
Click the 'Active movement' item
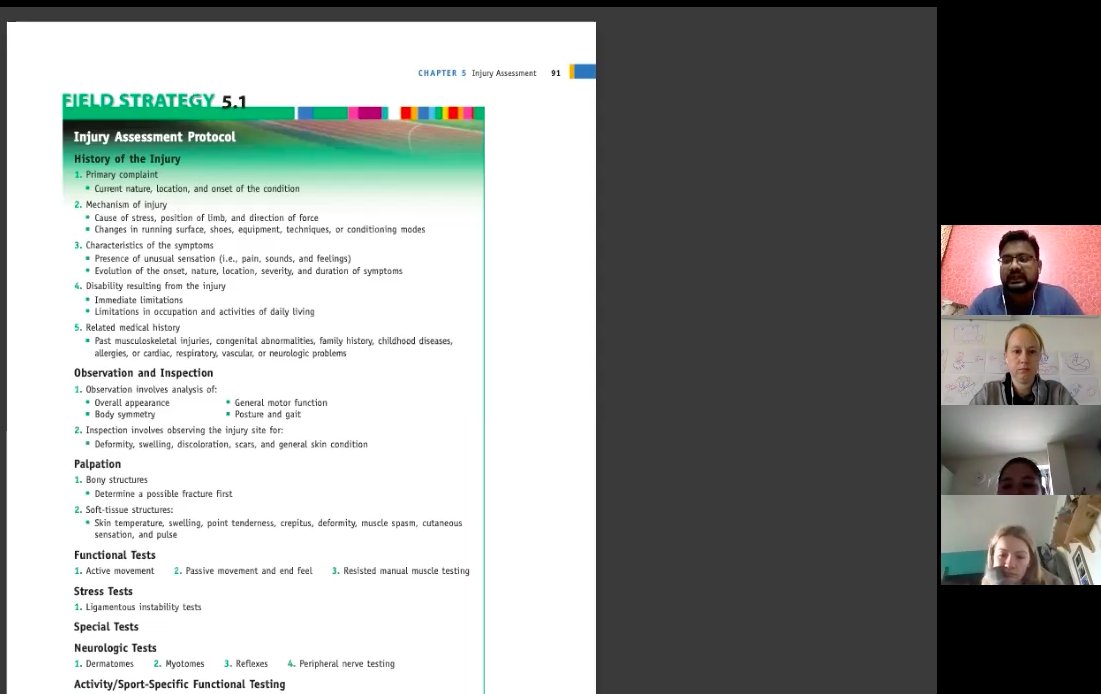[x=119, y=571]
